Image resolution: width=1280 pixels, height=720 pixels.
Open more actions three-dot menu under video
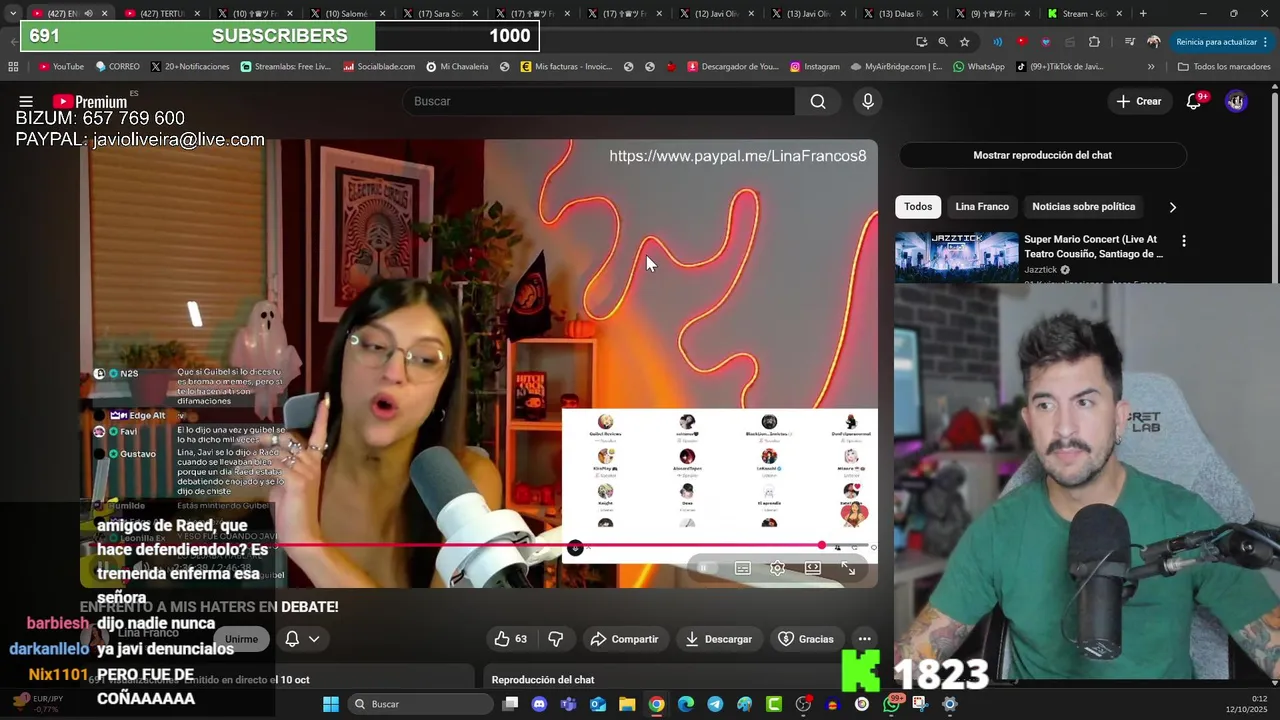tap(864, 639)
